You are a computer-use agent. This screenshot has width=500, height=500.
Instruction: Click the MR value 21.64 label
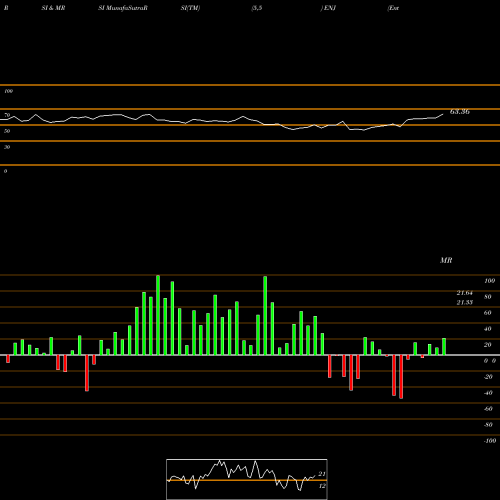465,293
